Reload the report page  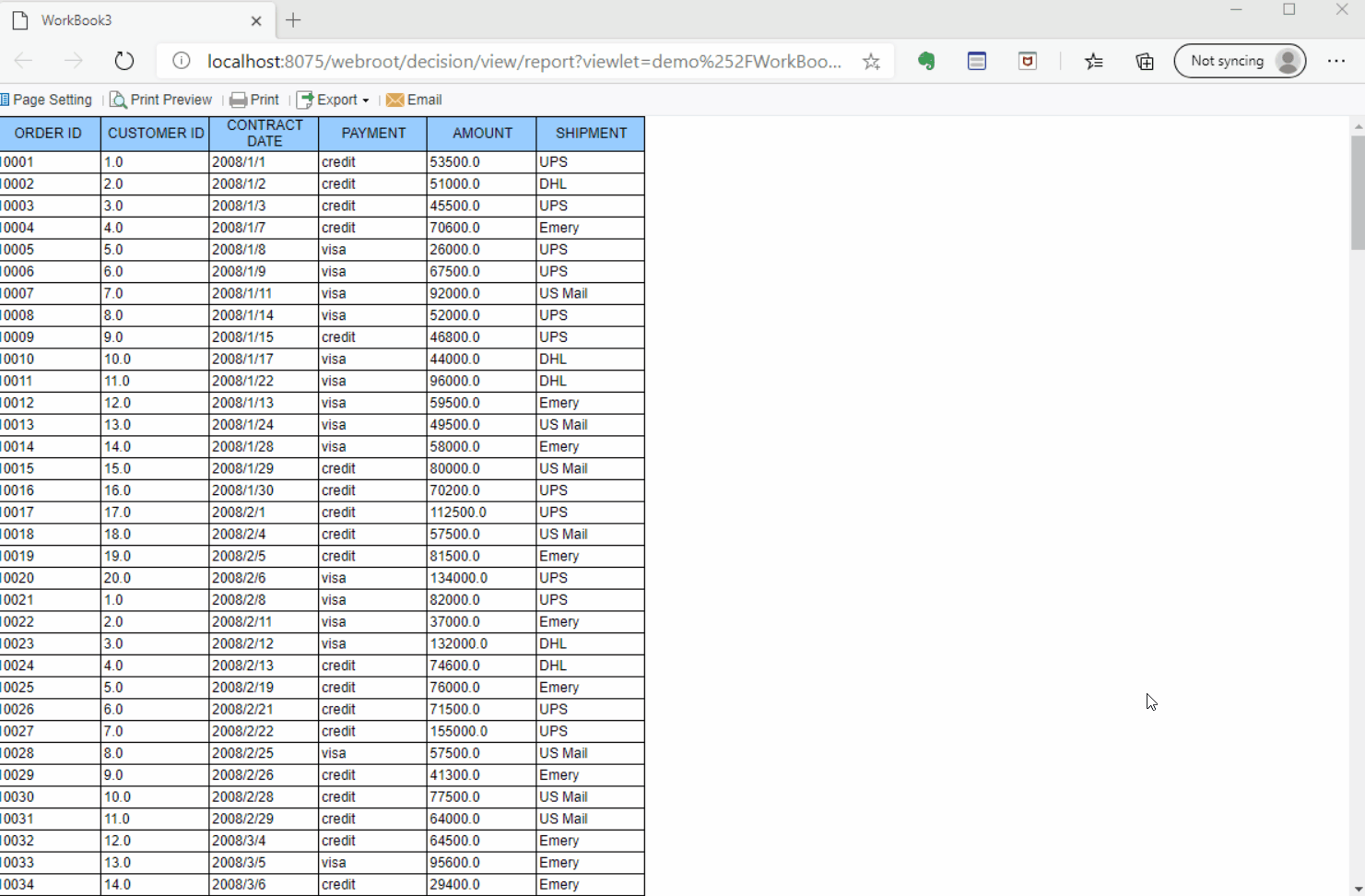pos(124,61)
